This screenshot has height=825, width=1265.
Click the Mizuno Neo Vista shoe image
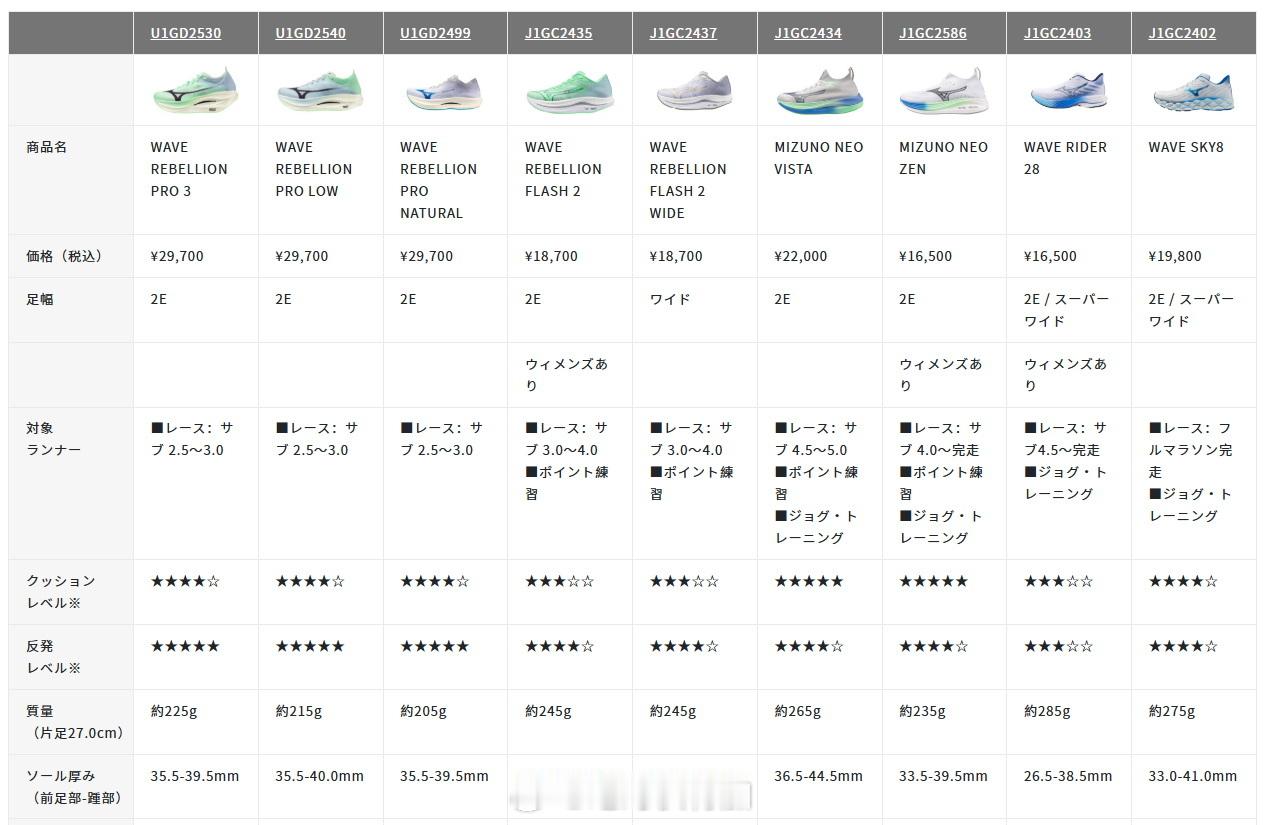pos(820,90)
